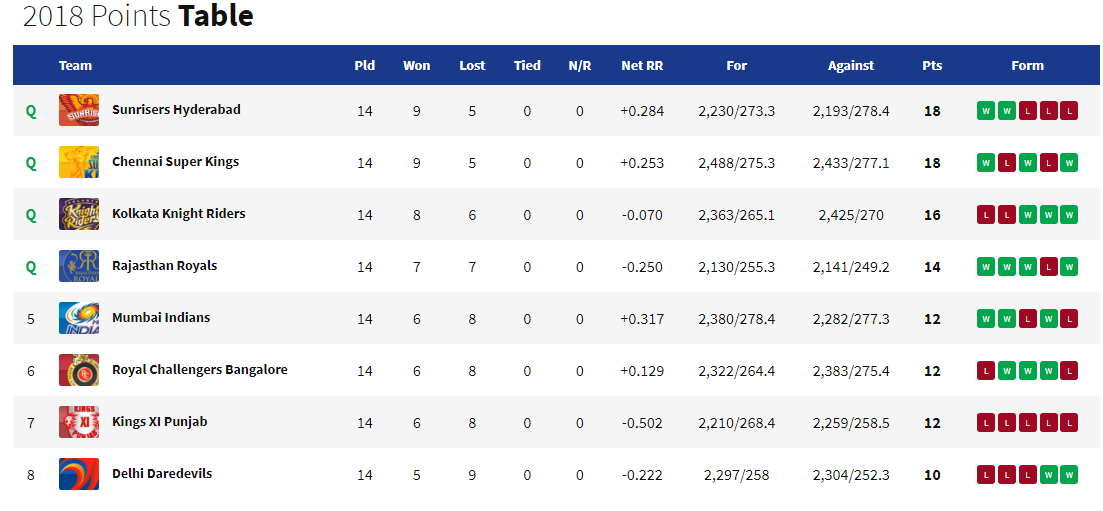The width and height of the screenshot is (1103, 511).
Task: Click the Sunrisers Hyderabad team logo
Action: coord(79,111)
